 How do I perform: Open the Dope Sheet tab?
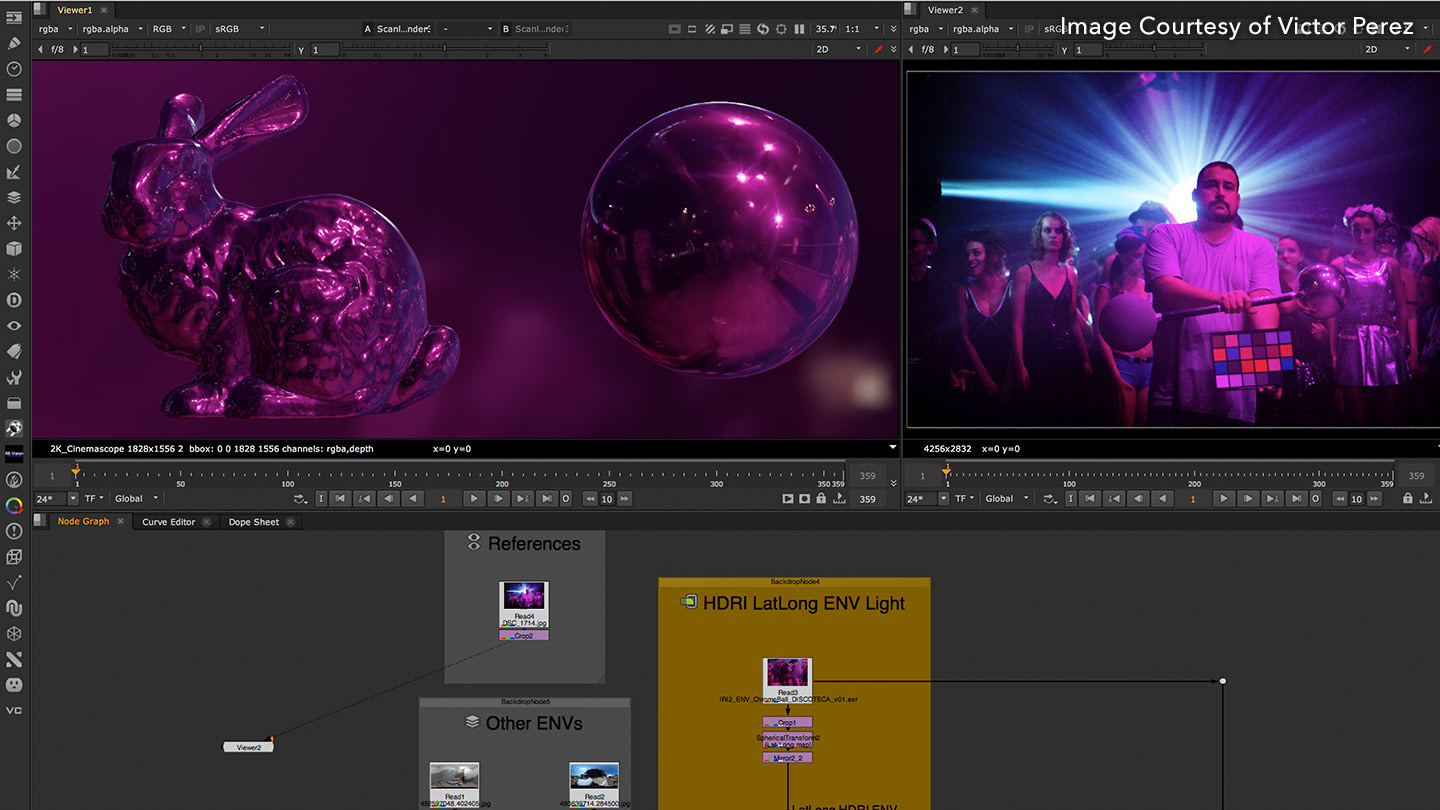click(x=254, y=522)
